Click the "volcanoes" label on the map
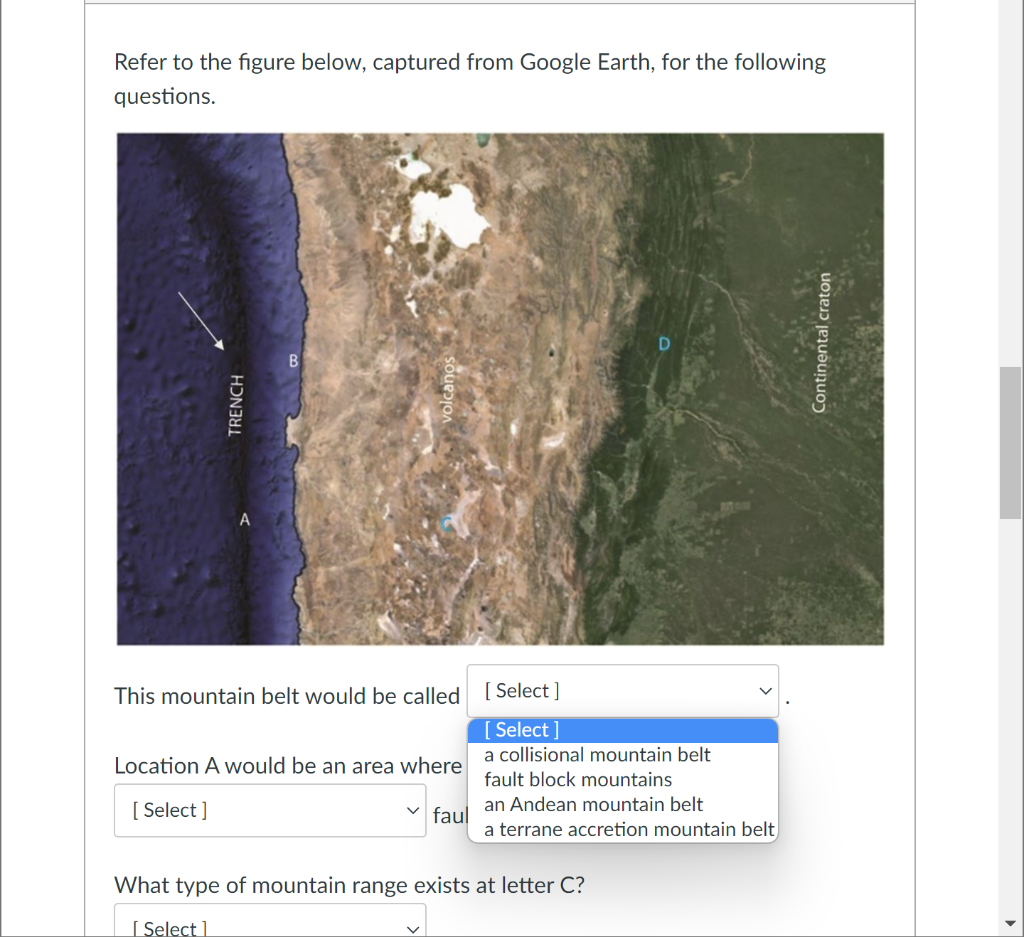Screen dimensions: 1024x937 coord(447,391)
